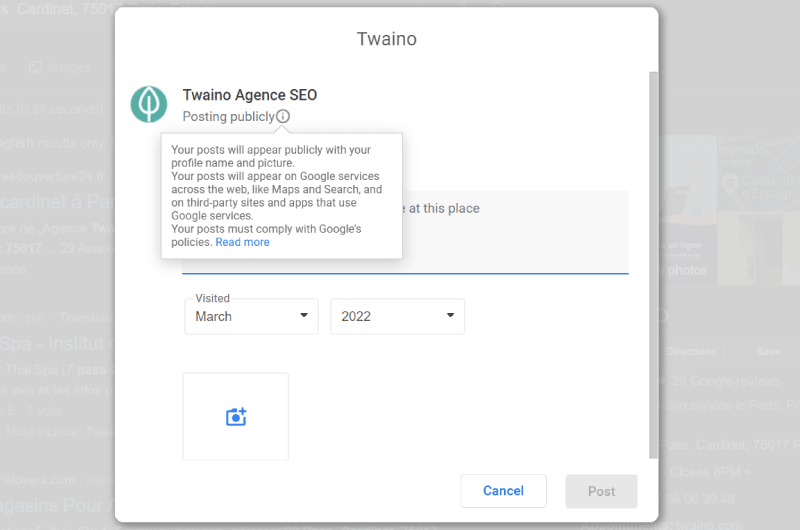Viewport: 800px width, 530px height.
Task: Click the dialog's vertical scrollbar
Action: (x=653, y=265)
